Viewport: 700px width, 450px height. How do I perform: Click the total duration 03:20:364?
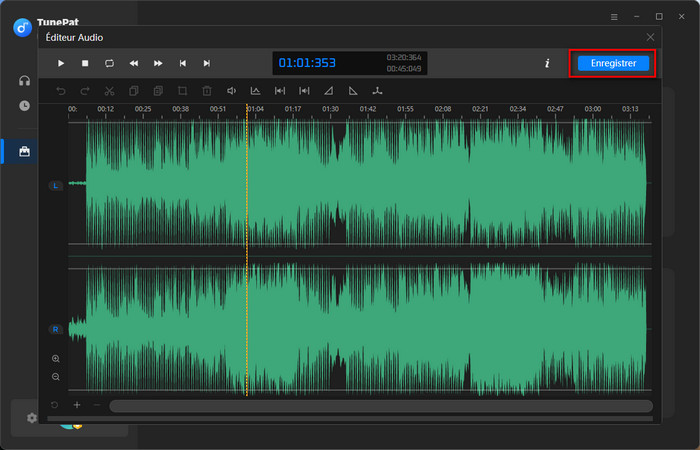point(404,58)
